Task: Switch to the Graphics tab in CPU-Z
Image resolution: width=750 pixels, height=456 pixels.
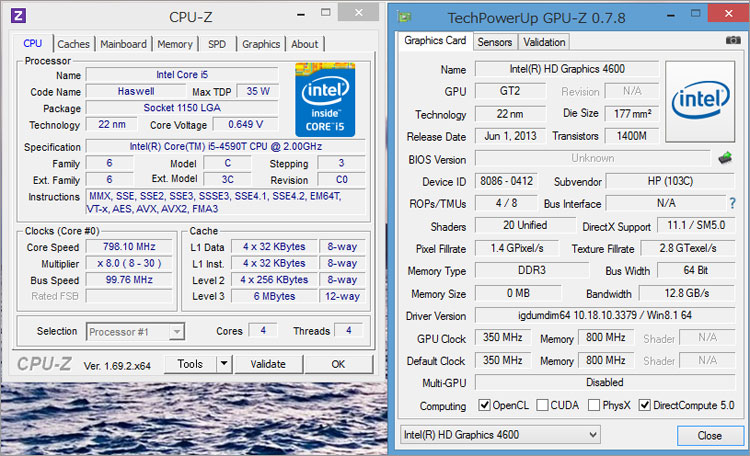Action: click(x=261, y=44)
